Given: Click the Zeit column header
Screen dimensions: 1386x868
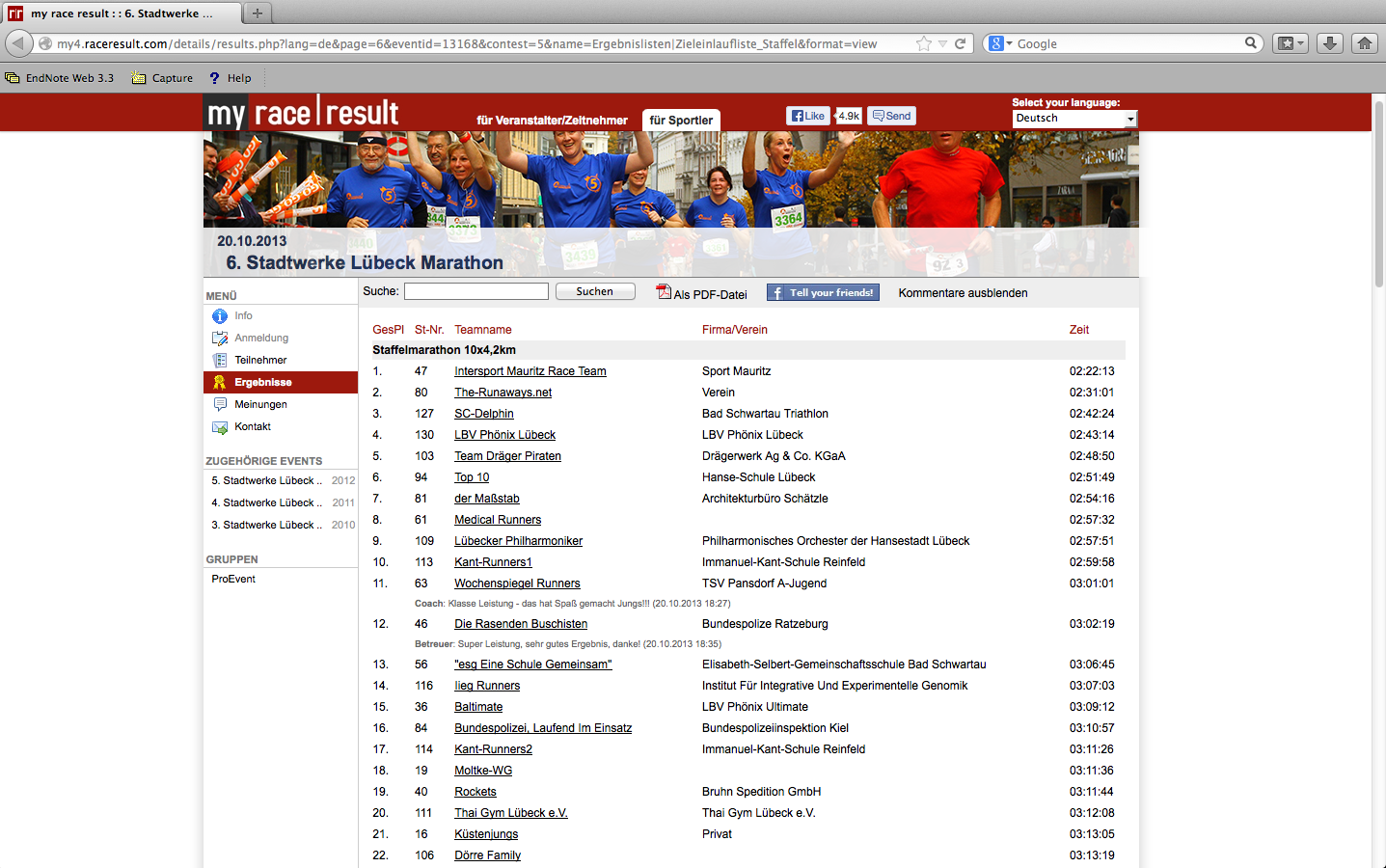Looking at the screenshot, I should pos(1078,330).
